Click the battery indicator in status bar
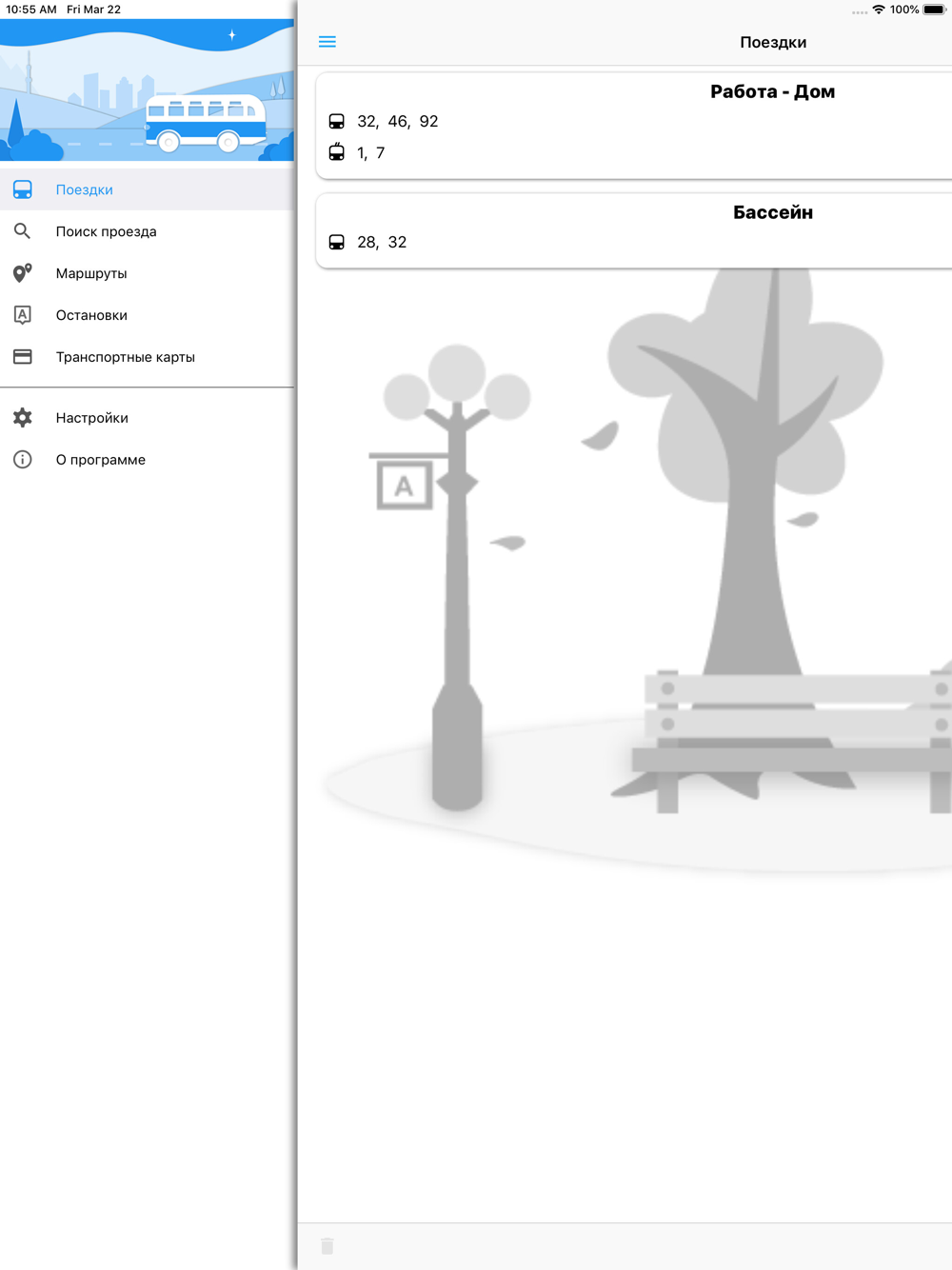This screenshot has height=1270, width=952. pyautogui.click(x=935, y=10)
